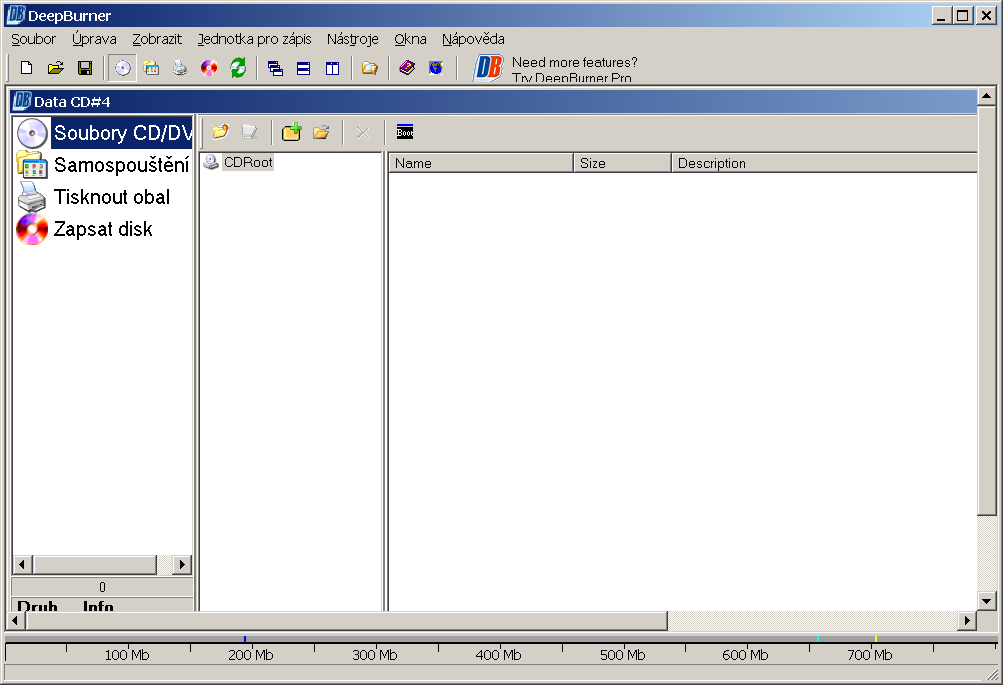The width and height of the screenshot is (1003, 685).
Task: Click the green refresh arrows icon
Action: pyautogui.click(x=238, y=68)
